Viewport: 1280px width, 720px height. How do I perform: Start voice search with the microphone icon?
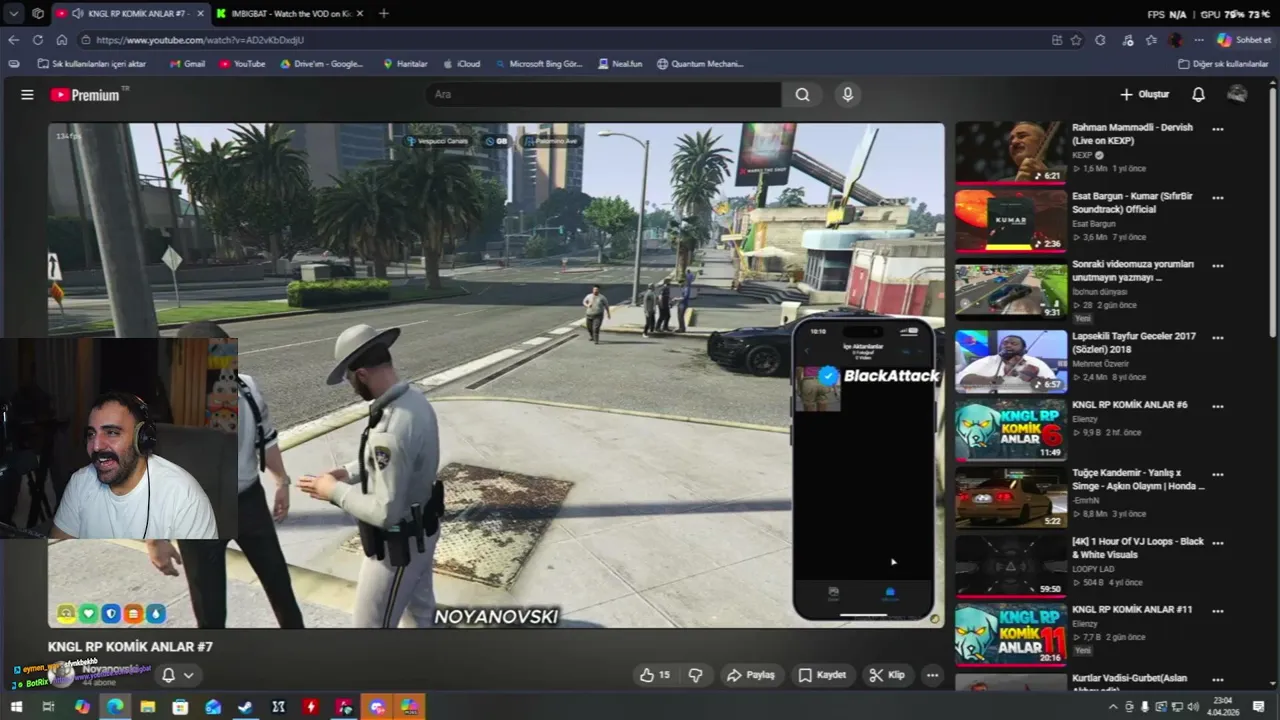pyautogui.click(x=847, y=95)
